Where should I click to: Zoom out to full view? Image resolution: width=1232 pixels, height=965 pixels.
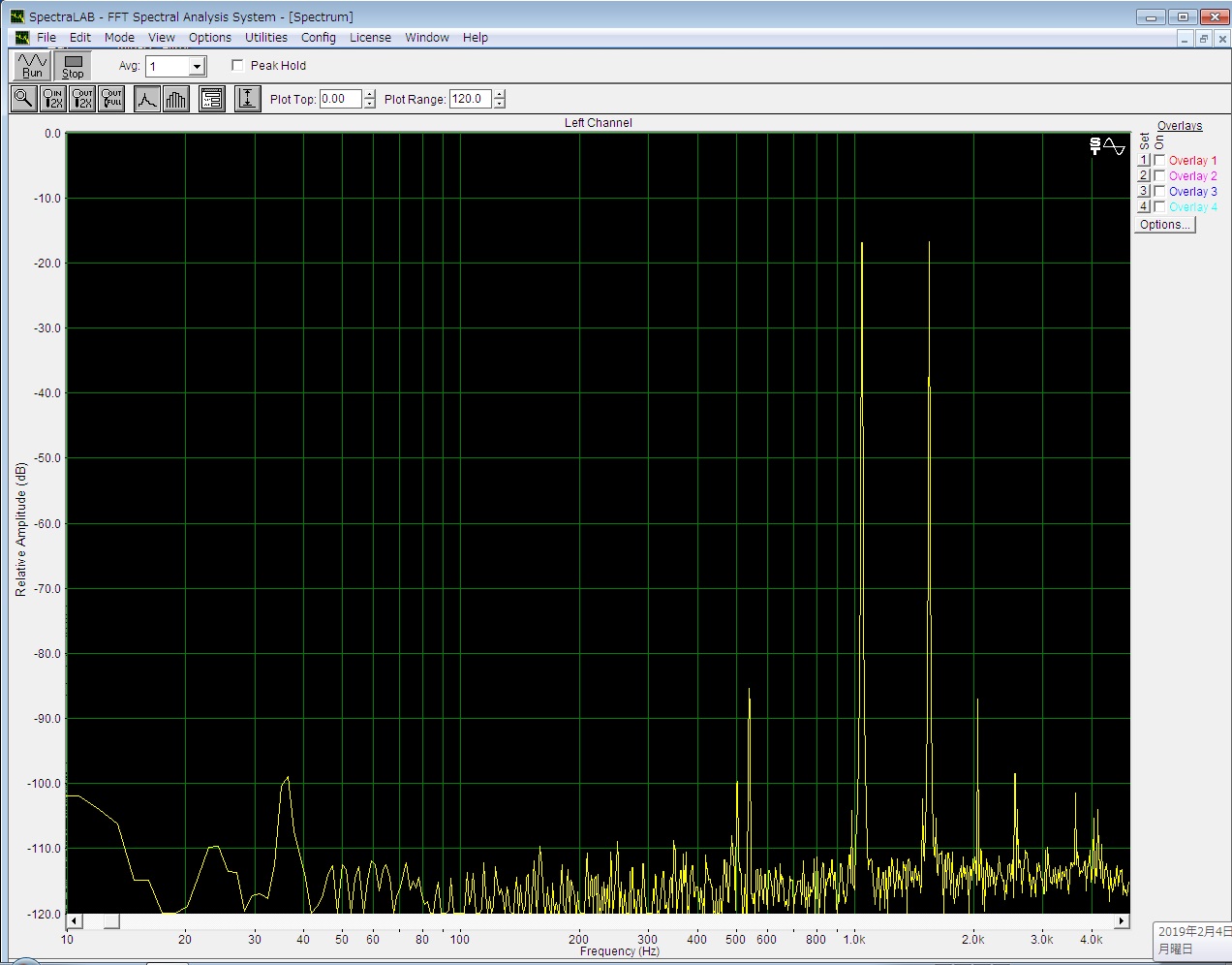112,99
